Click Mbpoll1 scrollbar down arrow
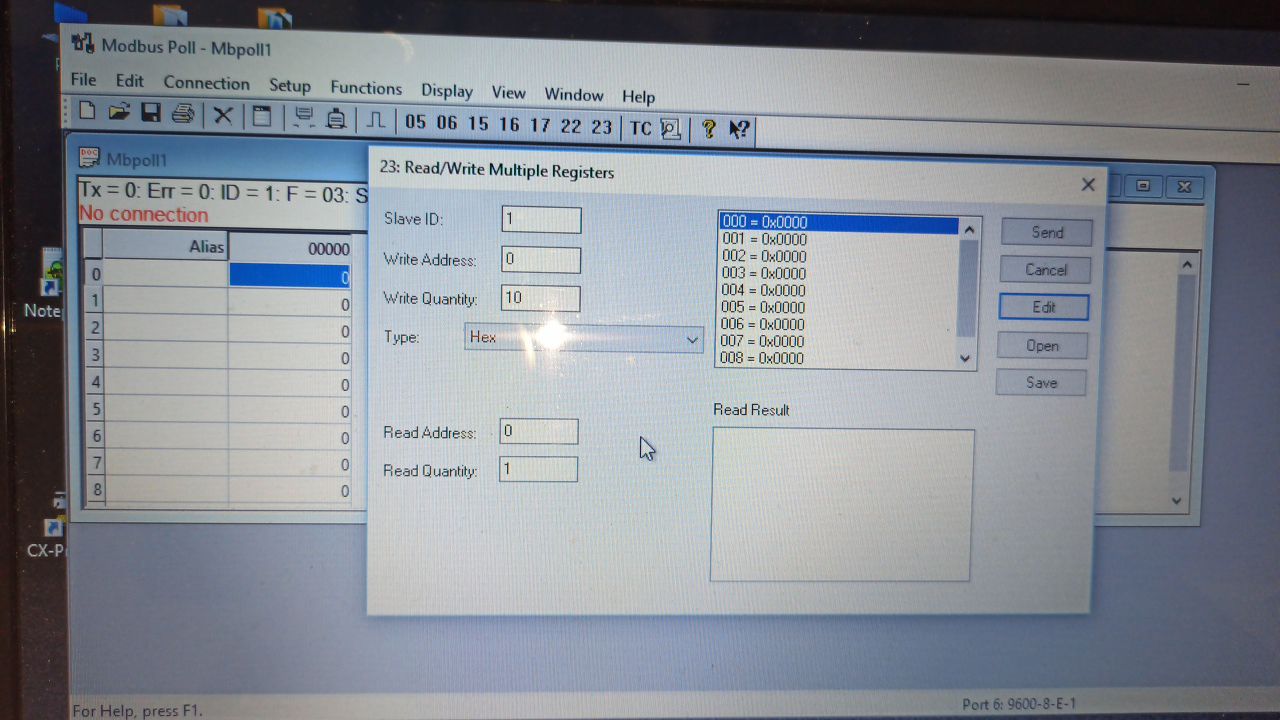 pyautogui.click(x=1178, y=501)
